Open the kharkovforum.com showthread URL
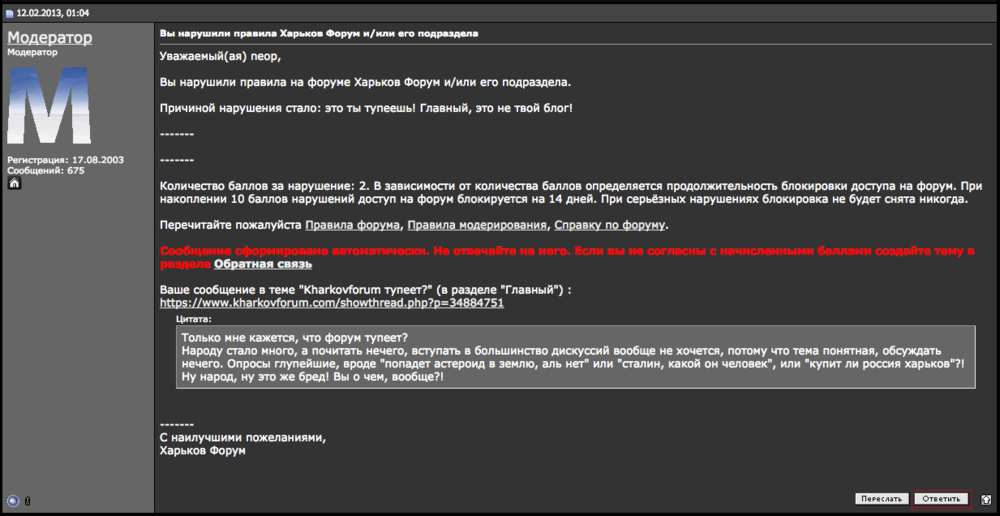 click(x=332, y=303)
